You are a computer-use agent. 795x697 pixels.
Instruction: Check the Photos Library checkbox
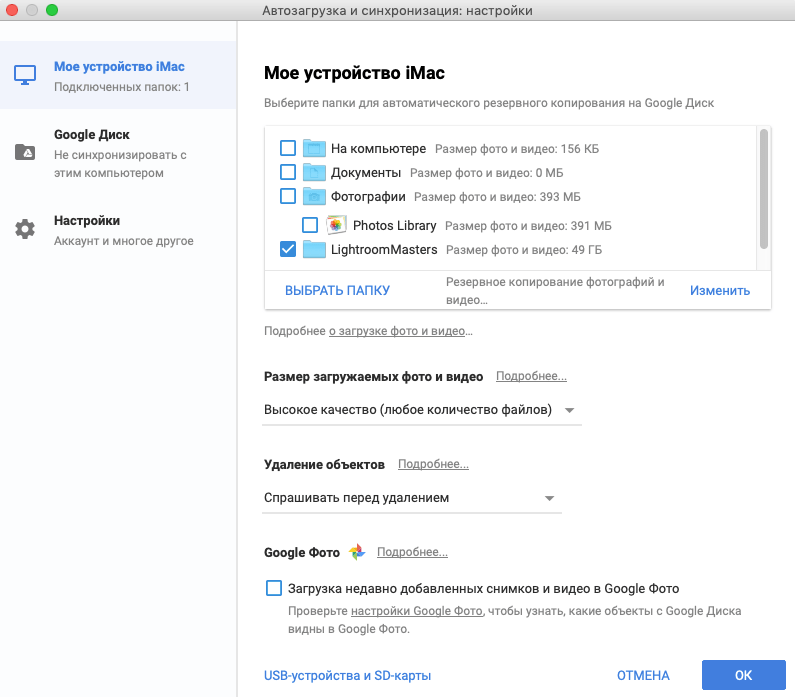click(x=310, y=225)
